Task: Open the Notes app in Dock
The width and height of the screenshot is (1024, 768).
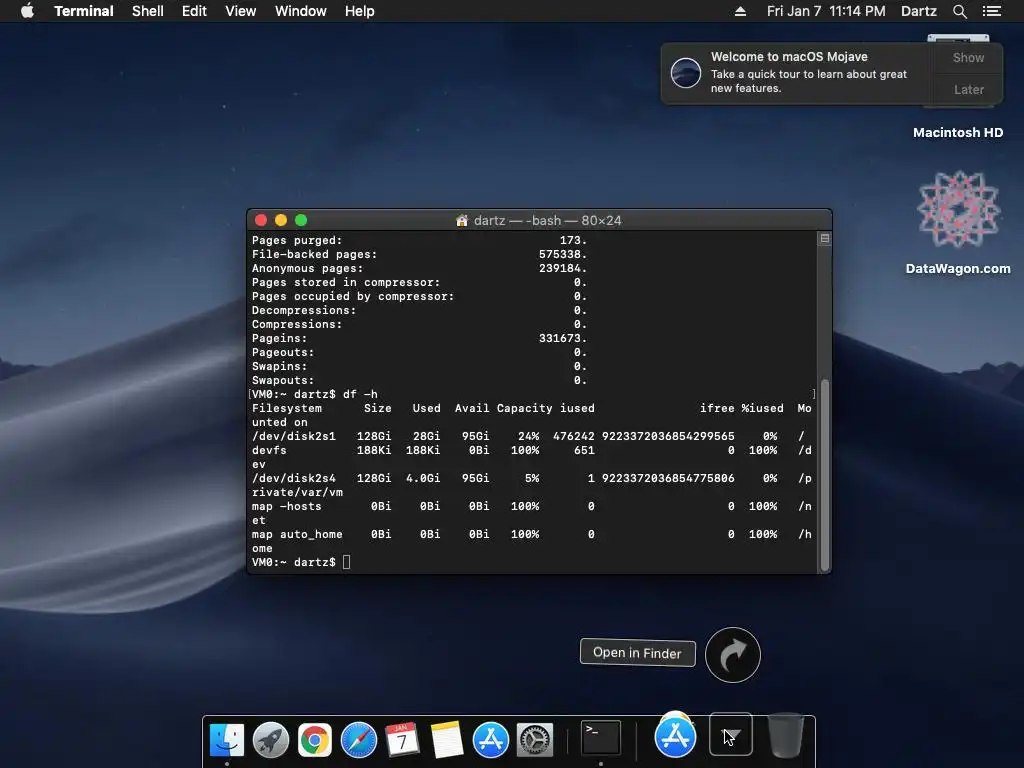Action: click(x=447, y=740)
